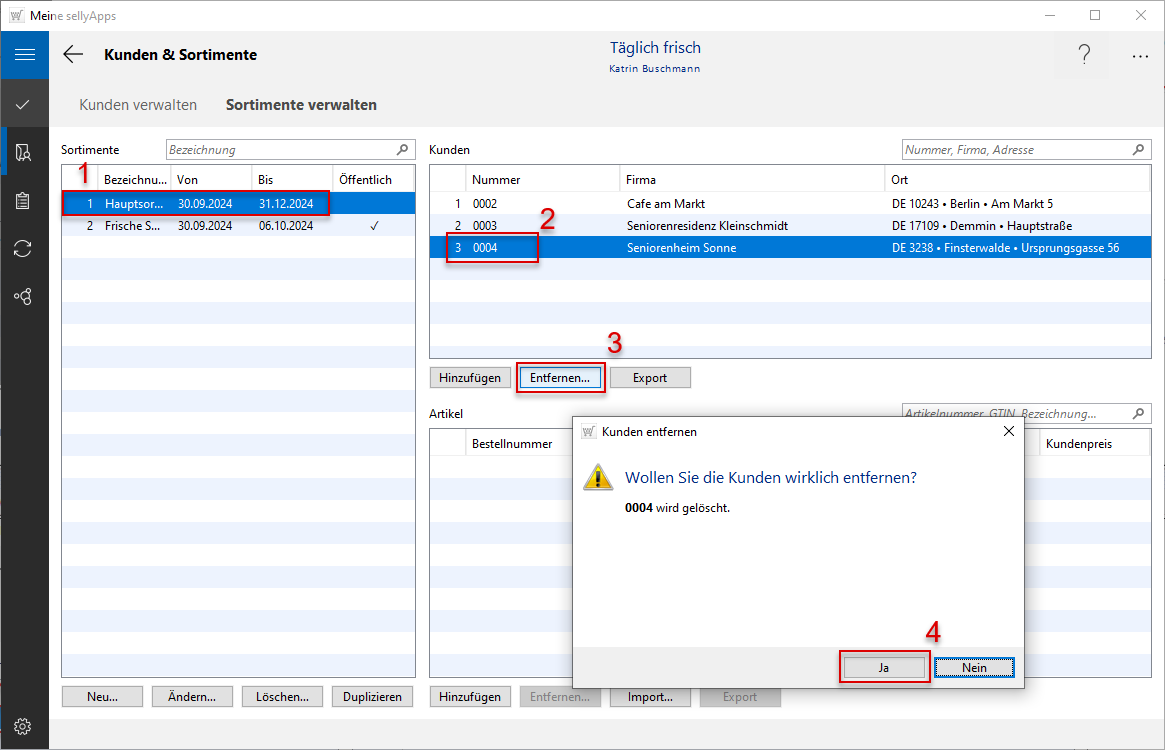Open the share nodes icon in the sidebar
This screenshot has height=750, width=1165.
[24, 297]
